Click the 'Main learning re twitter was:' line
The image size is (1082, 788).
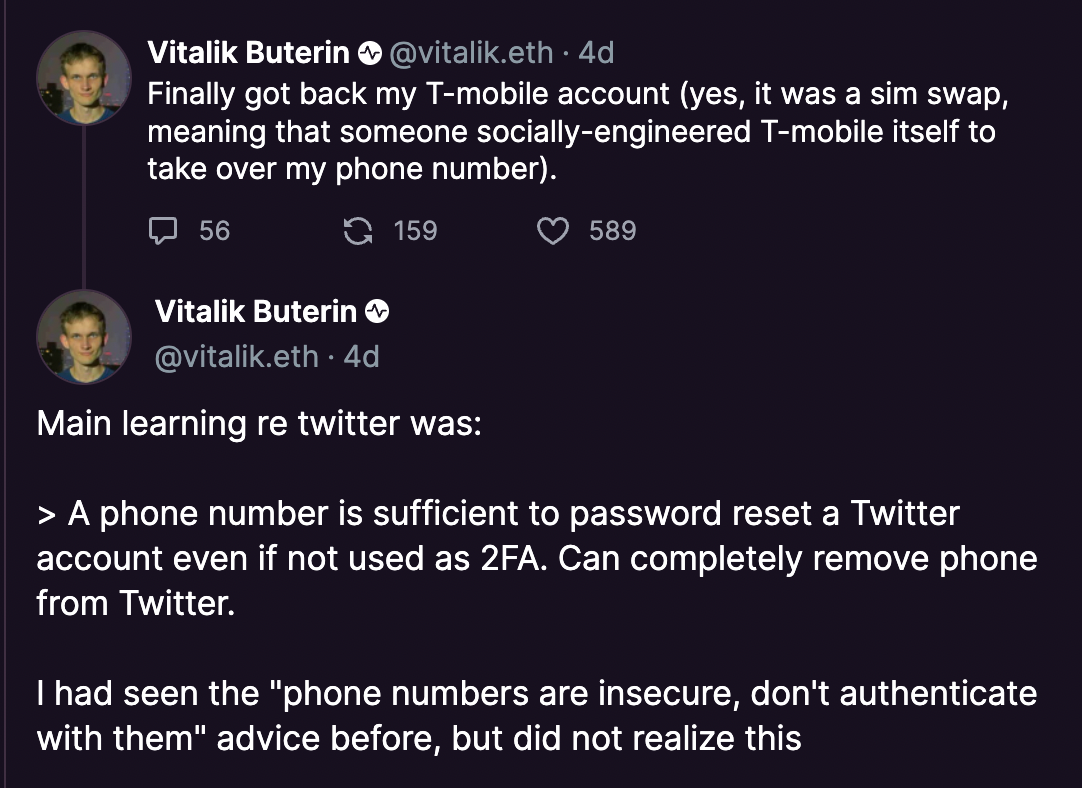[259, 423]
